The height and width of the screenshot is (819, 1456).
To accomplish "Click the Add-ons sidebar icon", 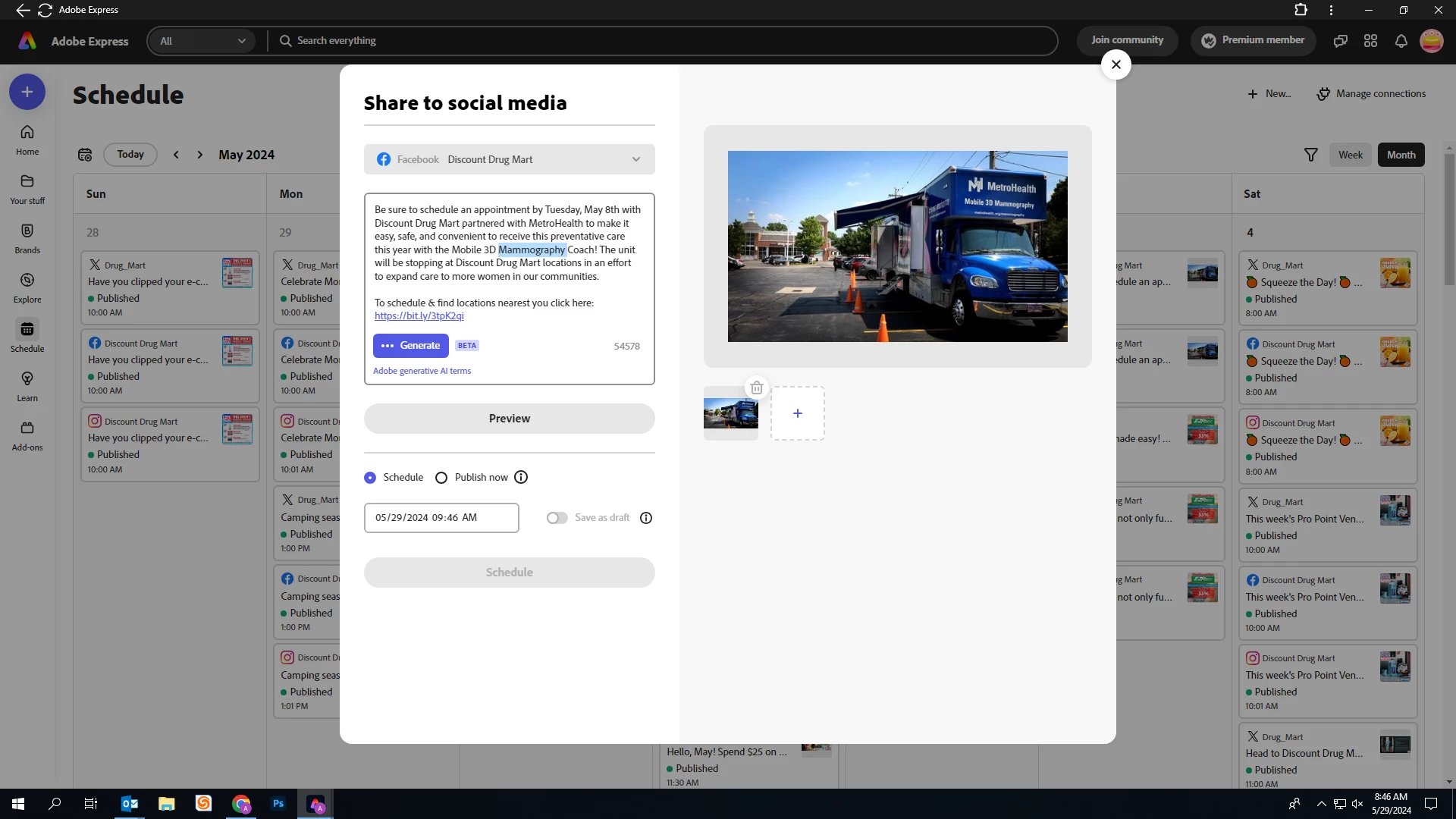I will click(x=27, y=428).
